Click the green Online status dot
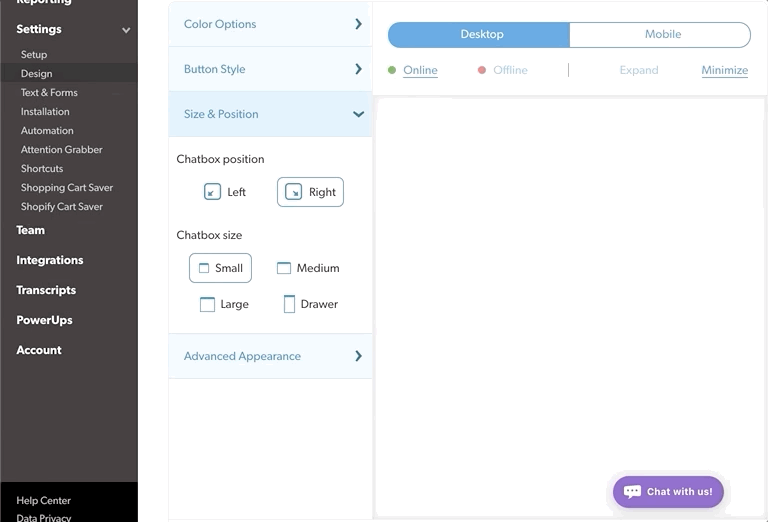The height and width of the screenshot is (522, 768). pos(392,70)
